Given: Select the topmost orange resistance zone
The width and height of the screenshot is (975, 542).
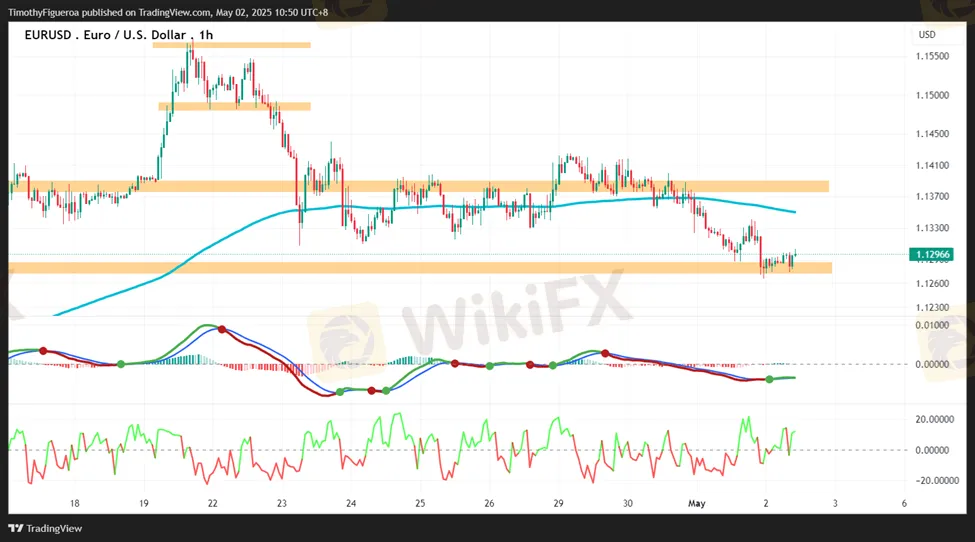Looking at the screenshot, I should (x=233, y=45).
